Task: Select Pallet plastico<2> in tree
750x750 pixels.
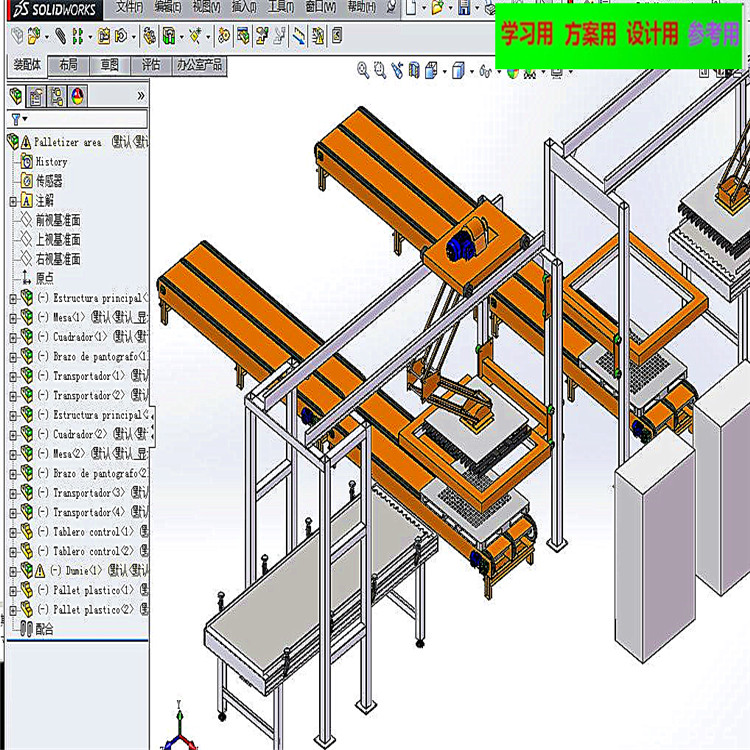Action: pos(84,610)
